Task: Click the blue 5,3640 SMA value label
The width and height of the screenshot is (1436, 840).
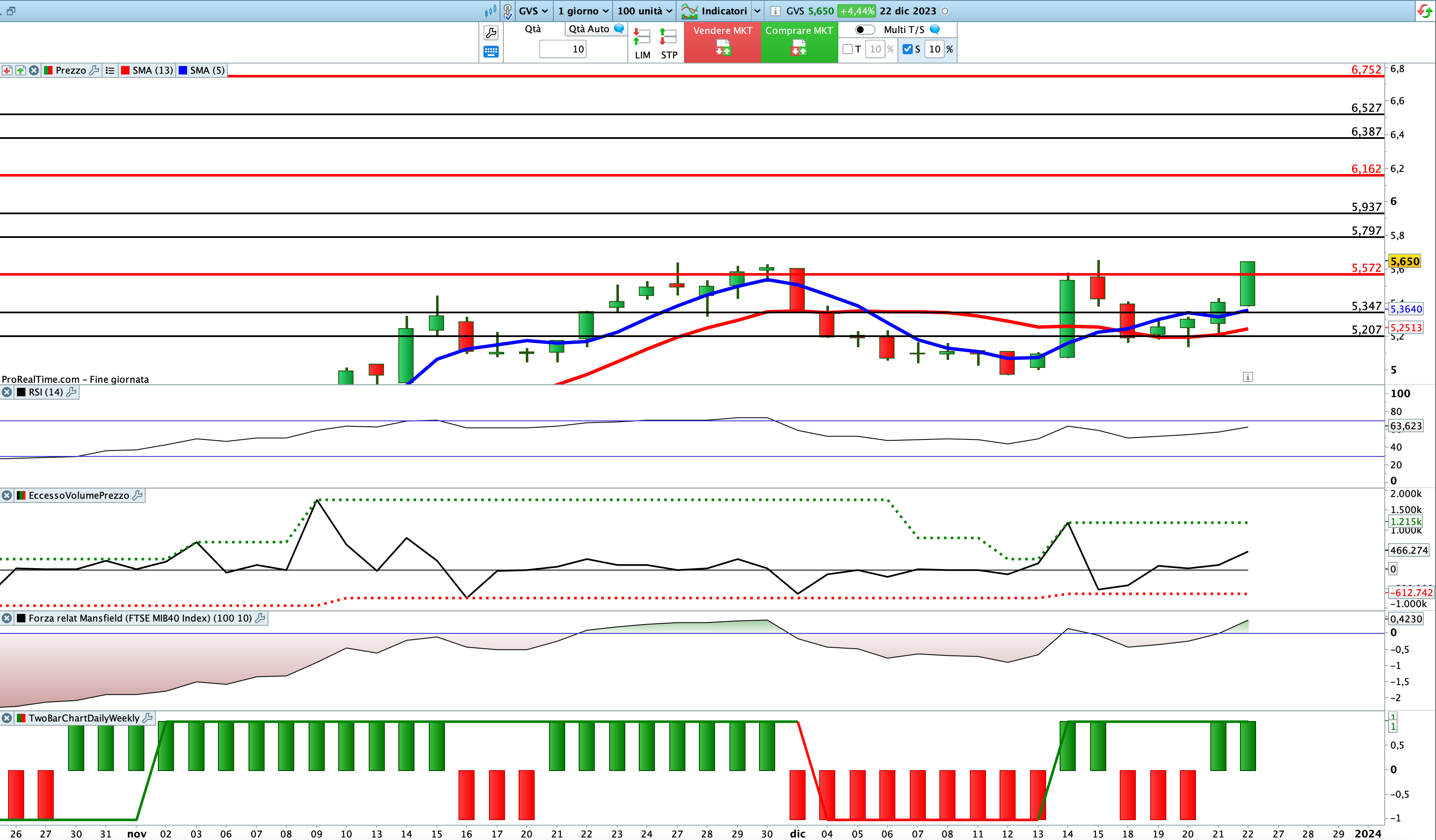Action: click(1406, 309)
